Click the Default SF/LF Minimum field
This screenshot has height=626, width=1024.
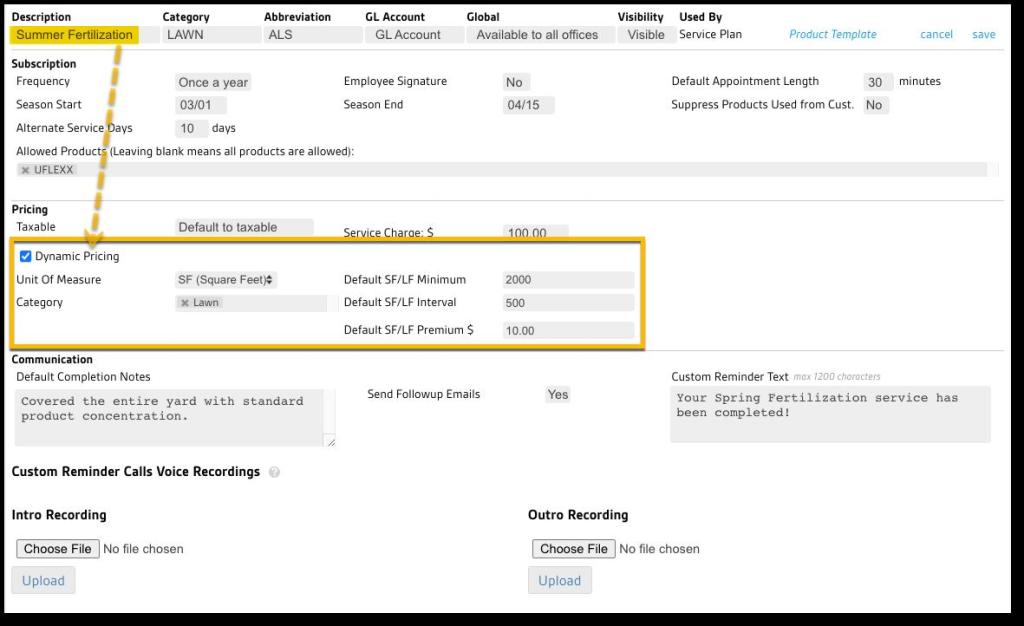point(567,280)
